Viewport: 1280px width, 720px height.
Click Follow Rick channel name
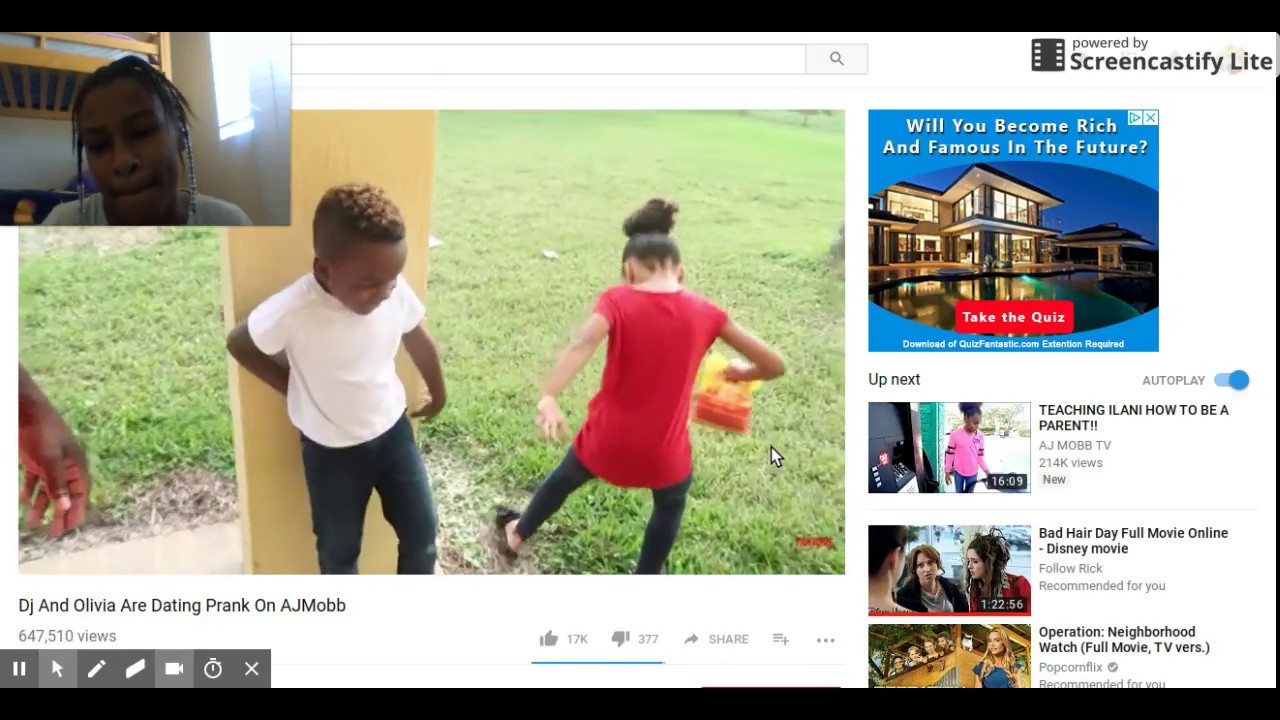(1070, 568)
